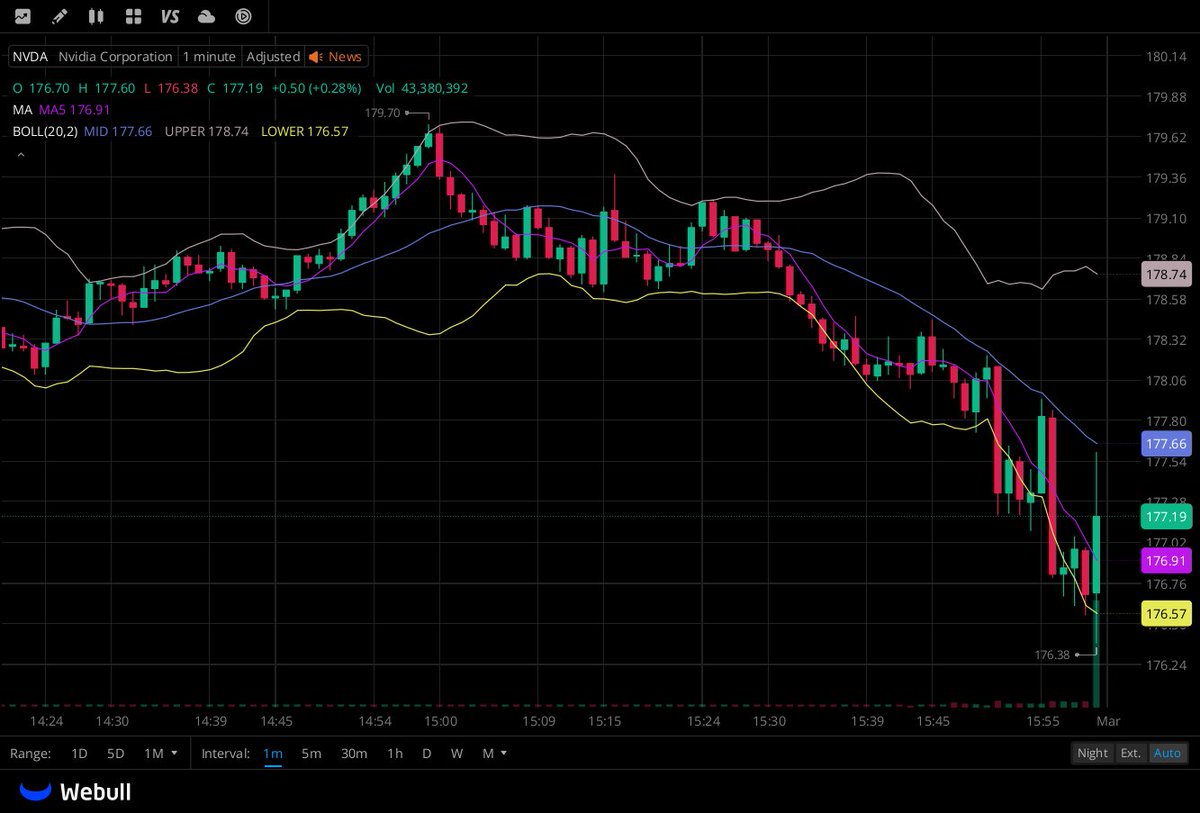Click the Nvidia Corporation name label
1200x813 pixels.
115,57
